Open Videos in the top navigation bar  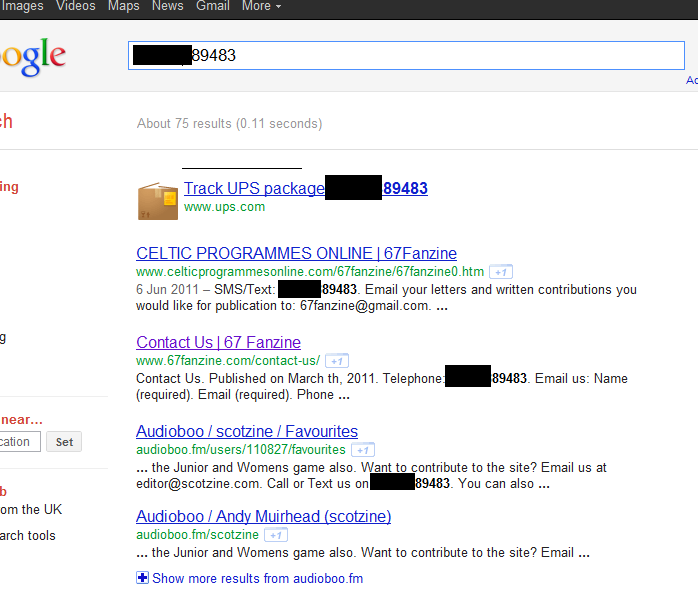[x=76, y=6]
